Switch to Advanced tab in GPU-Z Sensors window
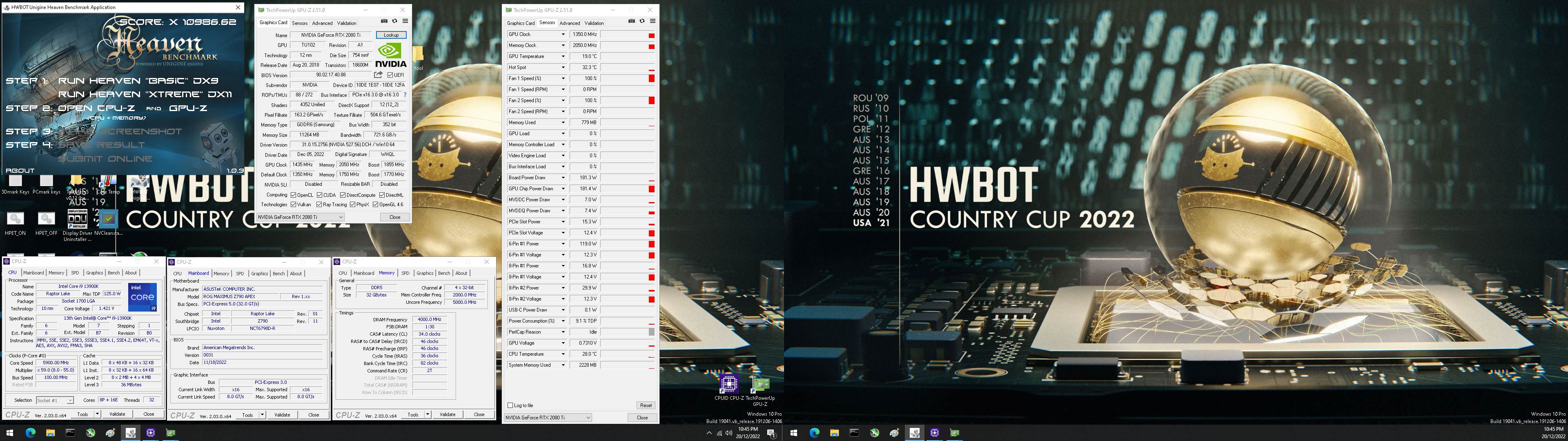The width and height of the screenshot is (1568, 441). (570, 23)
